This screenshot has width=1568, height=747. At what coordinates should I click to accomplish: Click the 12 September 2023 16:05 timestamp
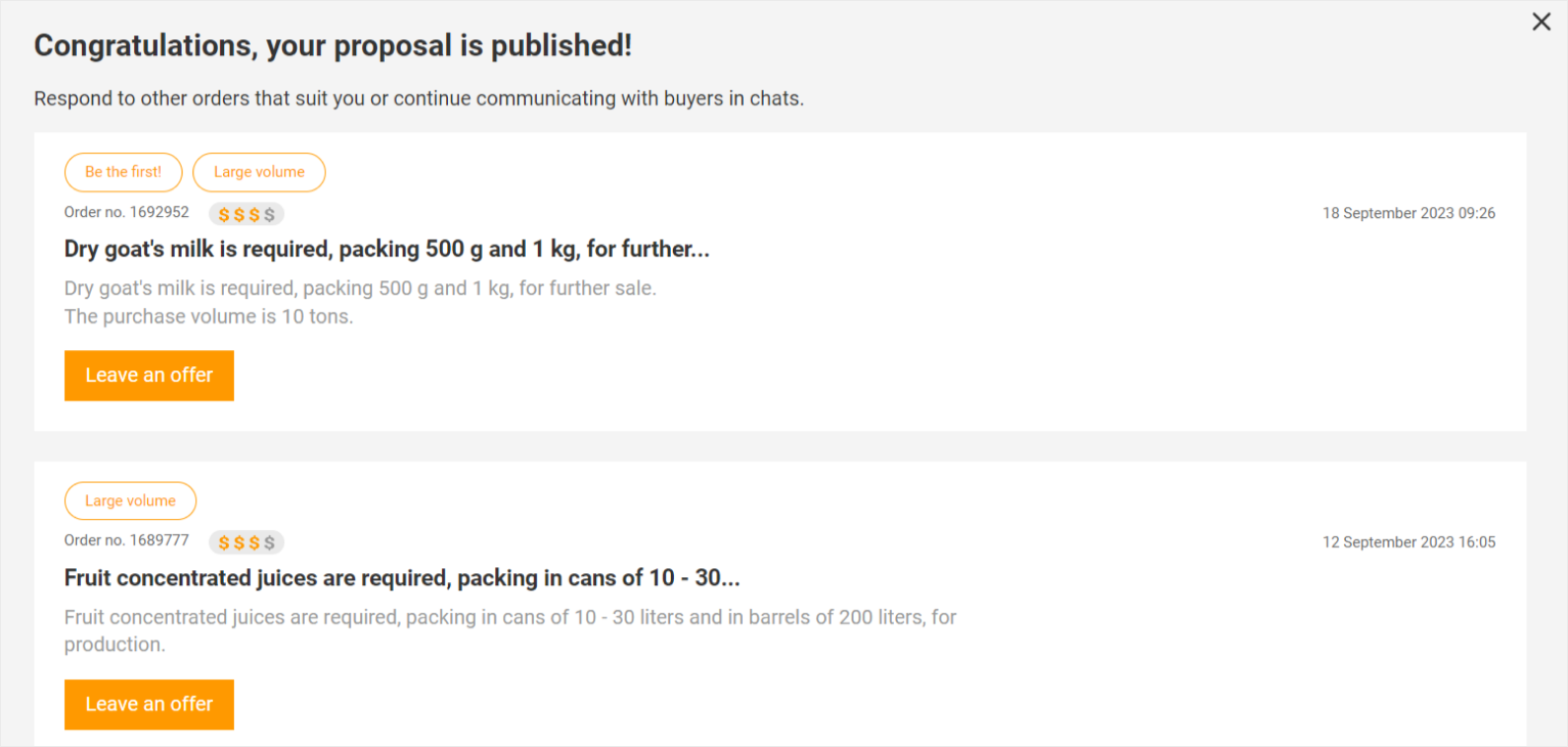[x=1408, y=542]
